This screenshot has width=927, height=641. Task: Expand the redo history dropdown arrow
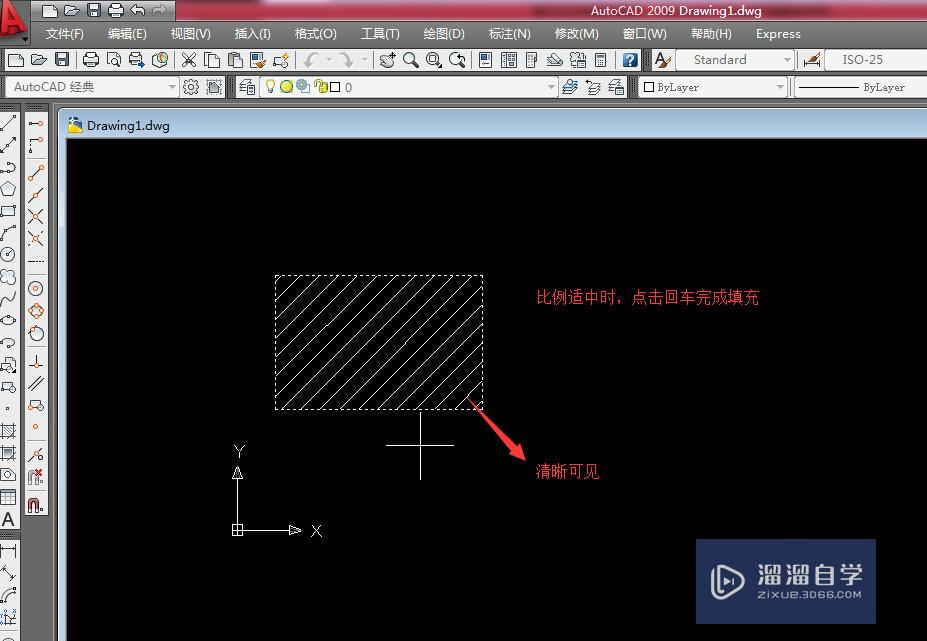point(365,60)
